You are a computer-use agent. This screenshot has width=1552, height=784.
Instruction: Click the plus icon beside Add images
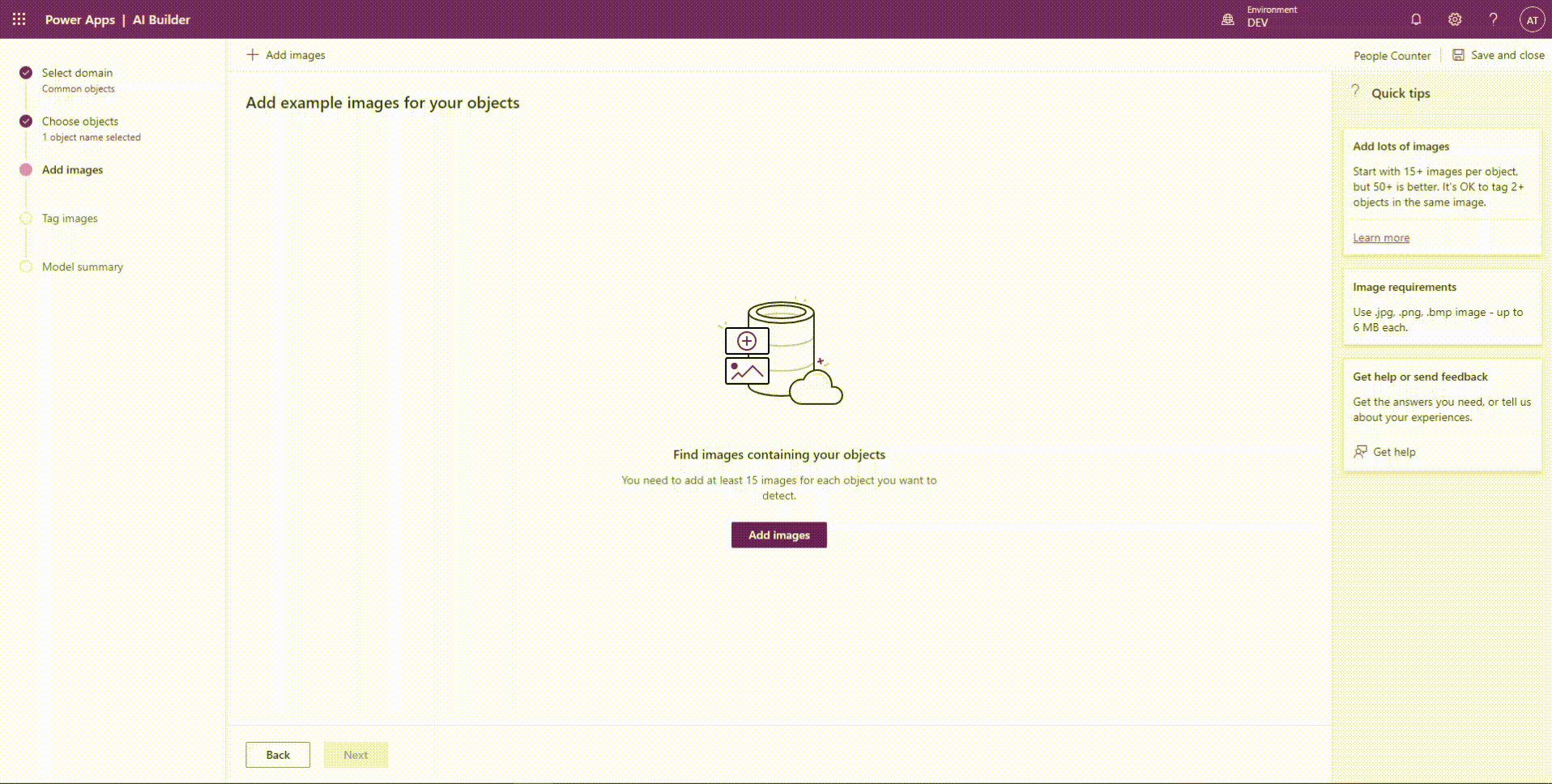pos(253,55)
